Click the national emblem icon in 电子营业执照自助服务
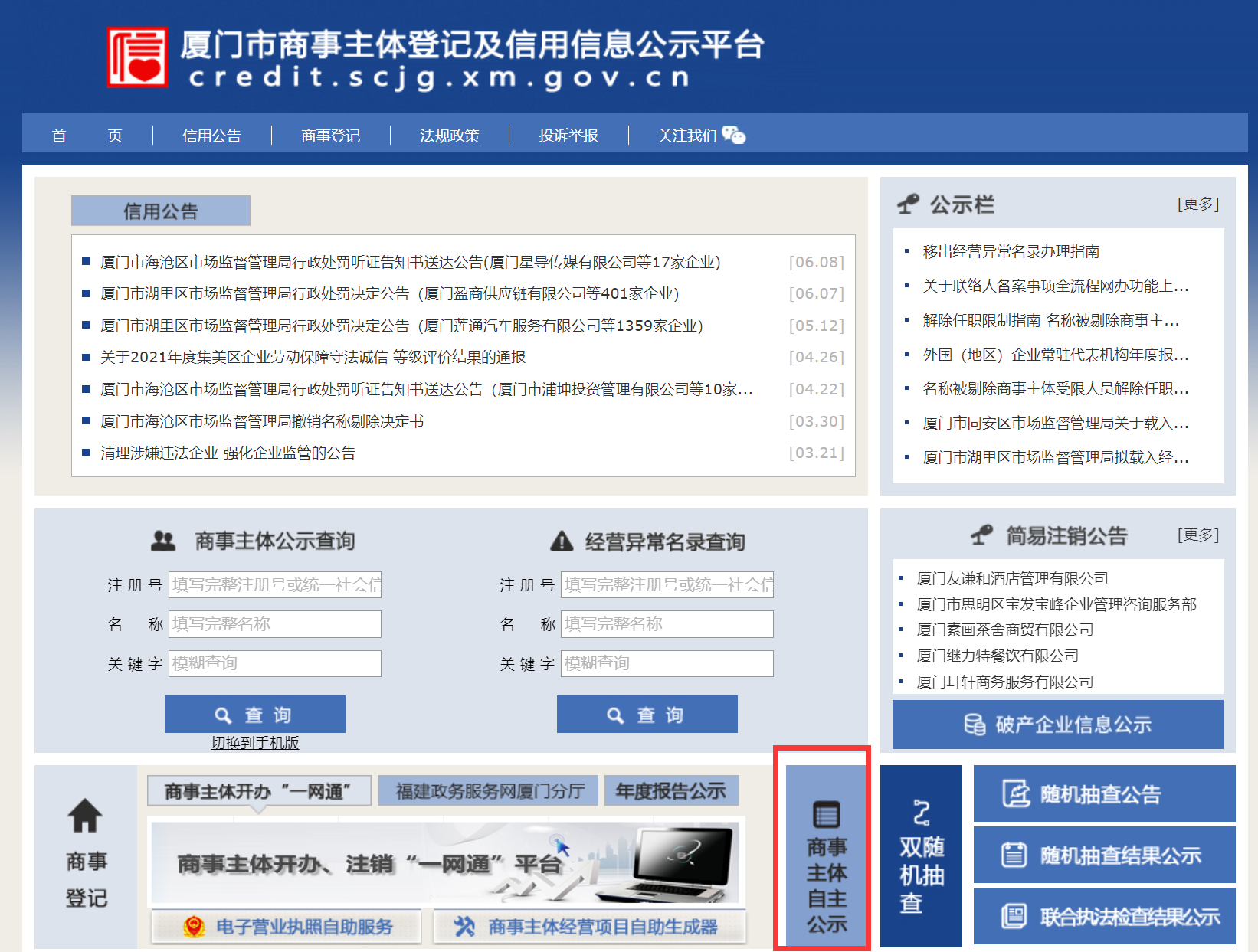The height and width of the screenshot is (952, 1258). (195, 927)
